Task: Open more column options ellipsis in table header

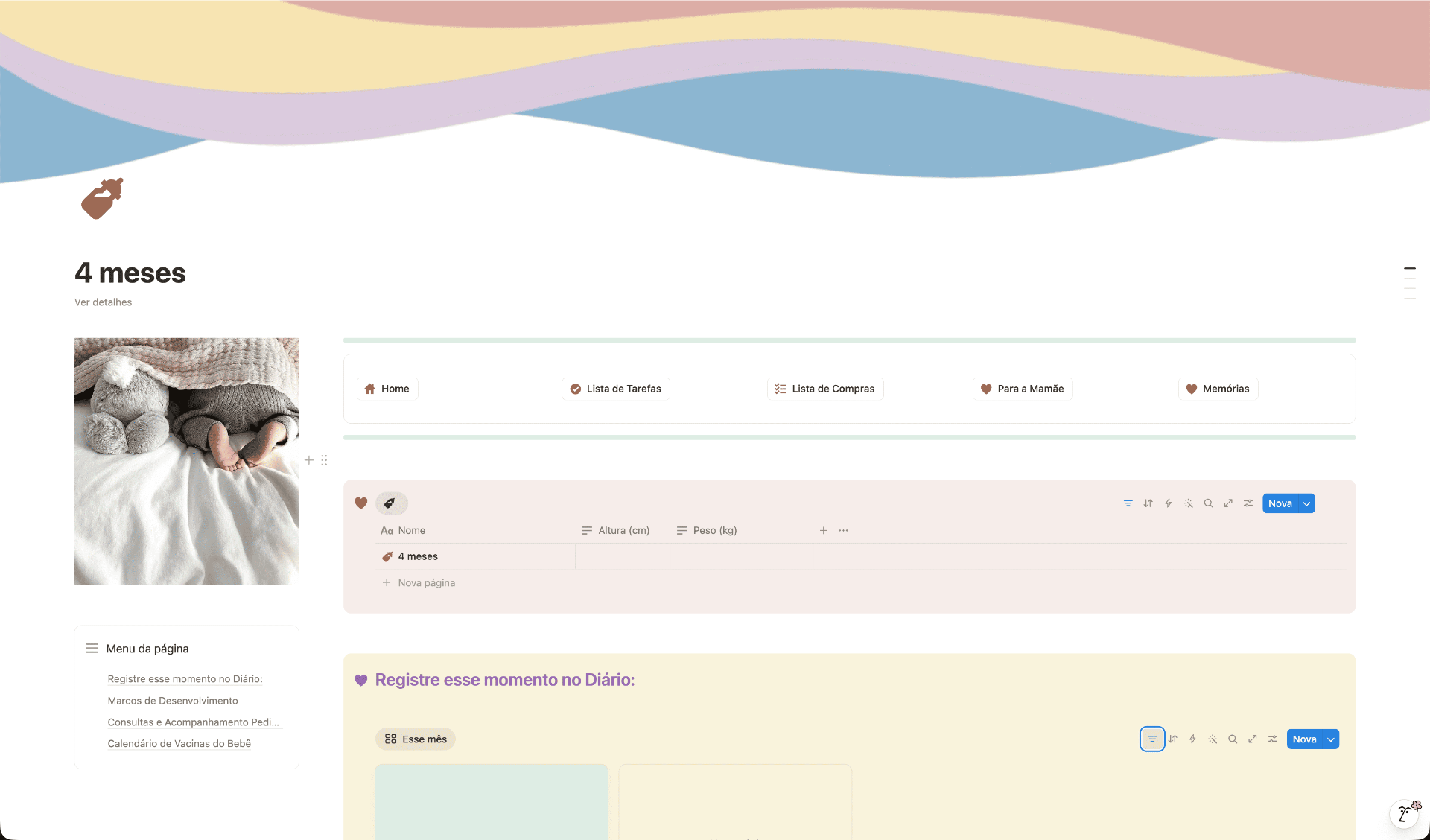Action: pyautogui.click(x=843, y=531)
